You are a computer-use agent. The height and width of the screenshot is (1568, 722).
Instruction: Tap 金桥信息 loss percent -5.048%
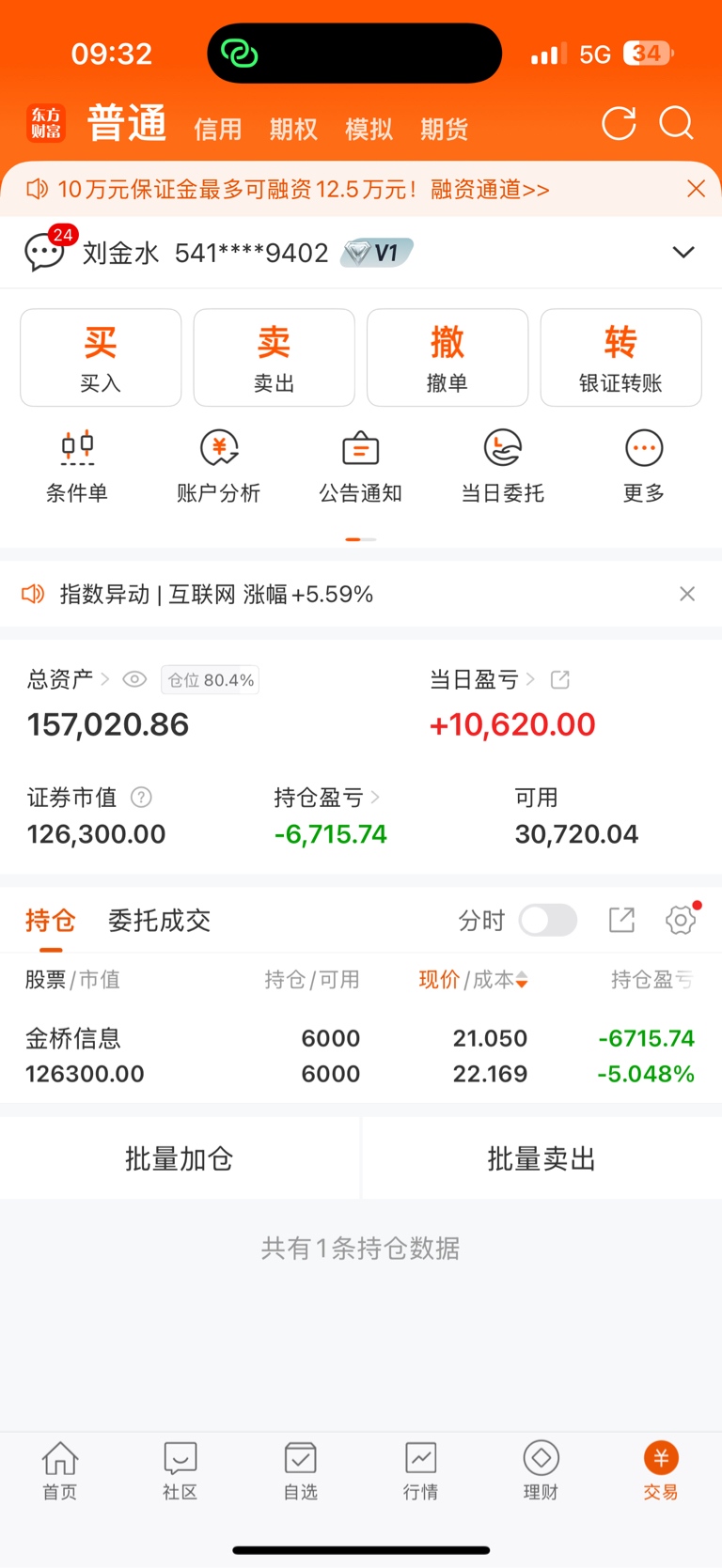click(x=646, y=1074)
